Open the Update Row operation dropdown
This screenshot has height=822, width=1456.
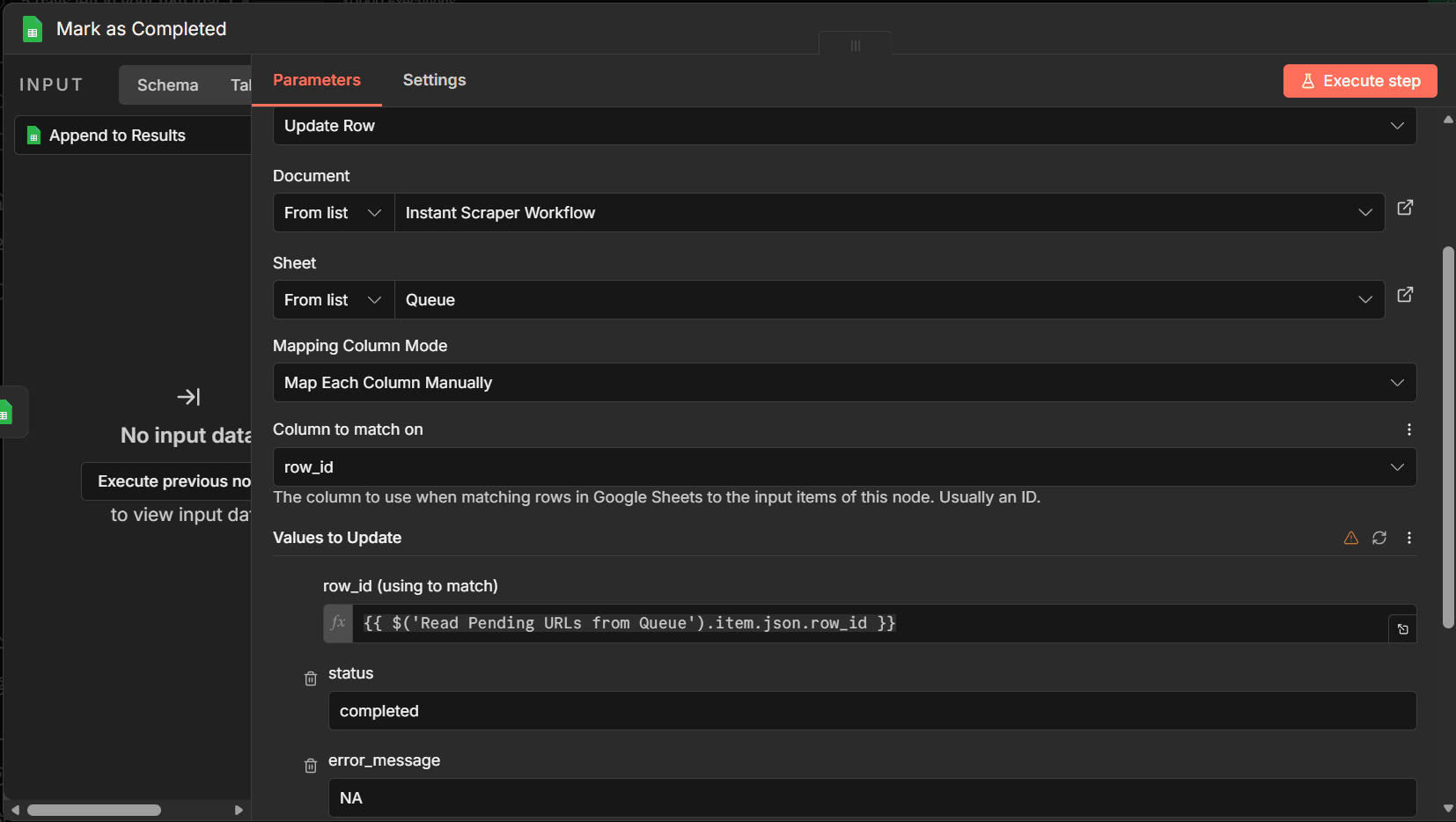pos(844,126)
